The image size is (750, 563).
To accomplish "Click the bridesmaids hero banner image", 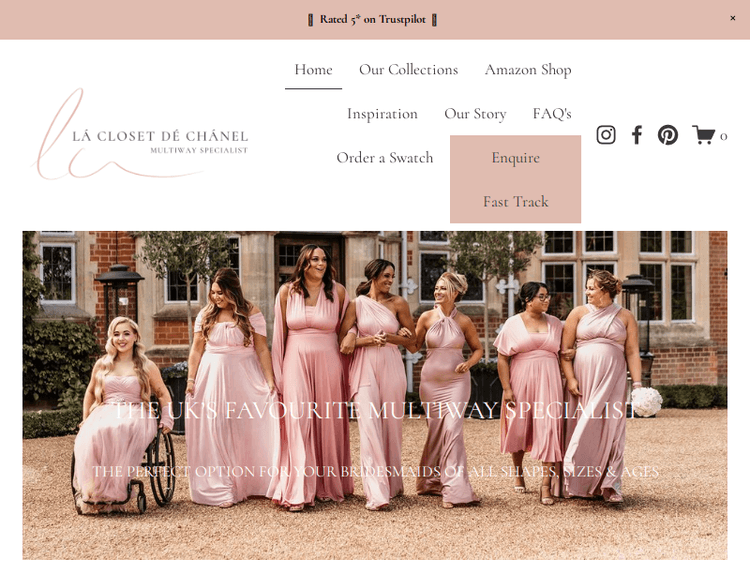I will pos(375,395).
